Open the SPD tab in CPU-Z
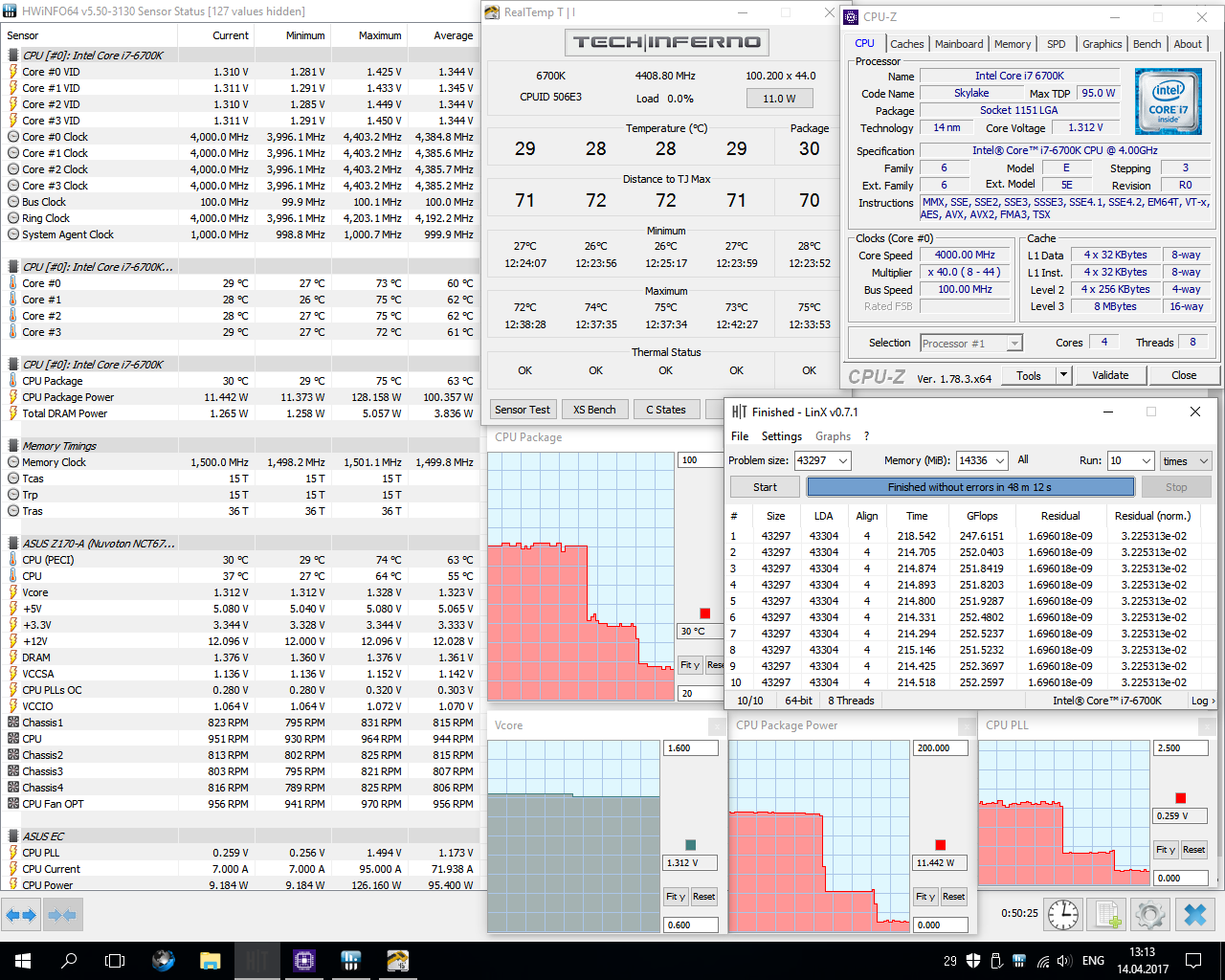The width and height of the screenshot is (1225, 980). [x=1056, y=44]
